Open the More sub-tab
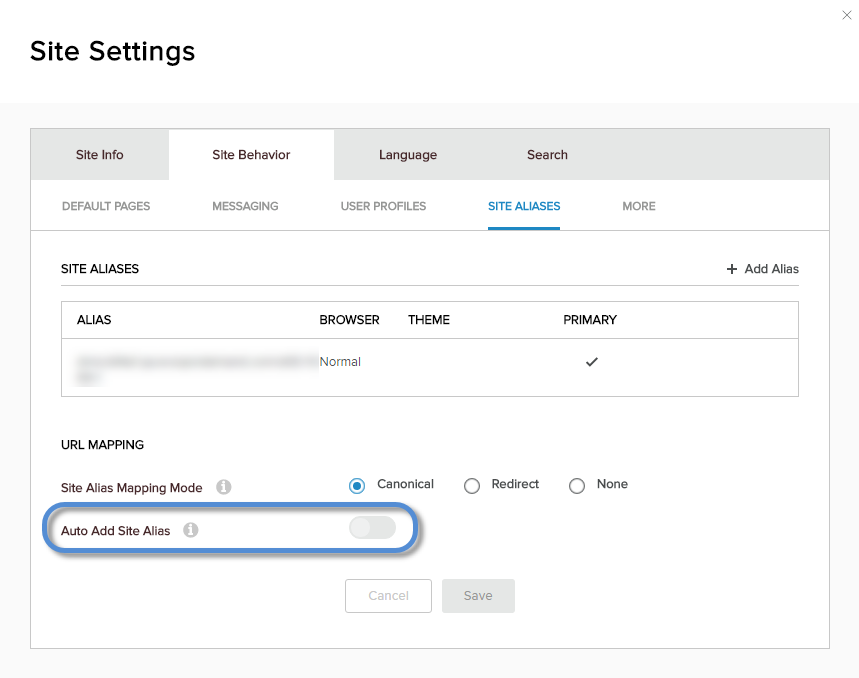 click(x=639, y=206)
